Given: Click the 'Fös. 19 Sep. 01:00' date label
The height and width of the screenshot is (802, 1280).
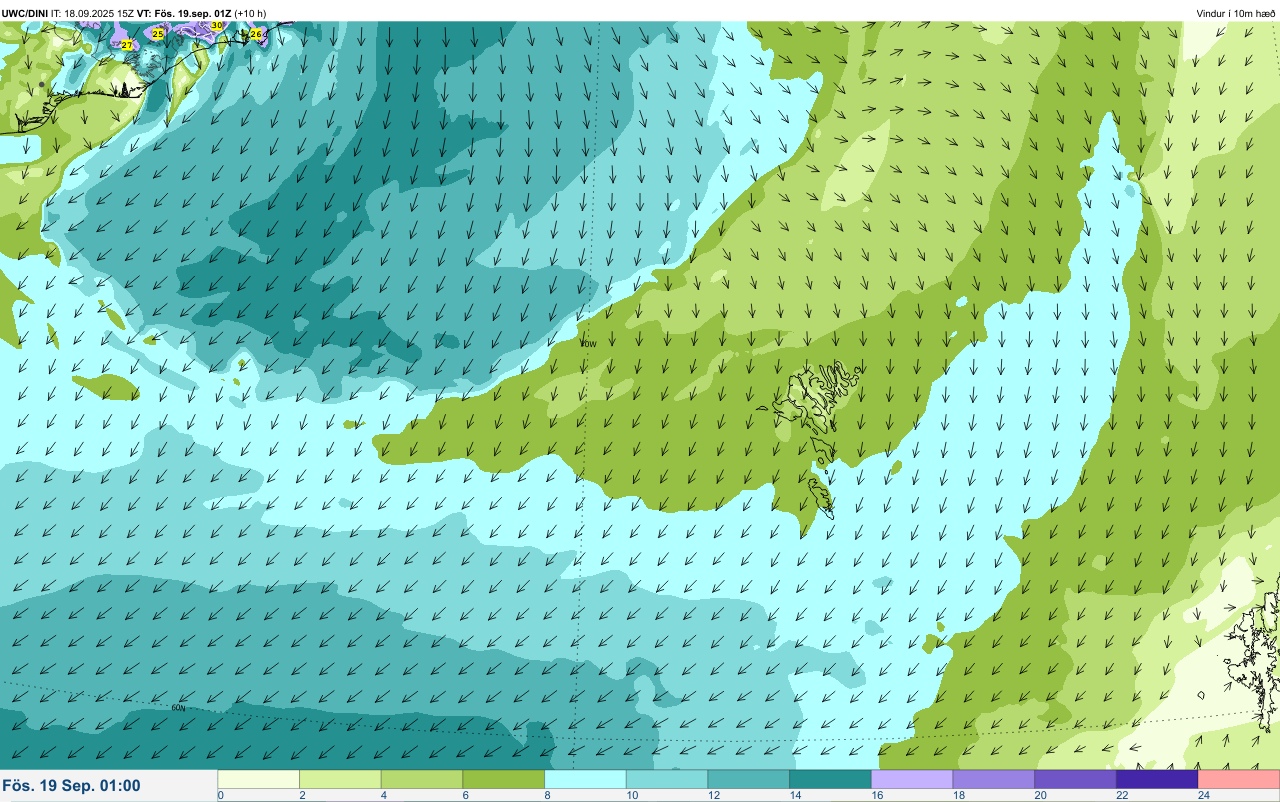Looking at the screenshot, I should pyautogui.click(x=71, y=786).
